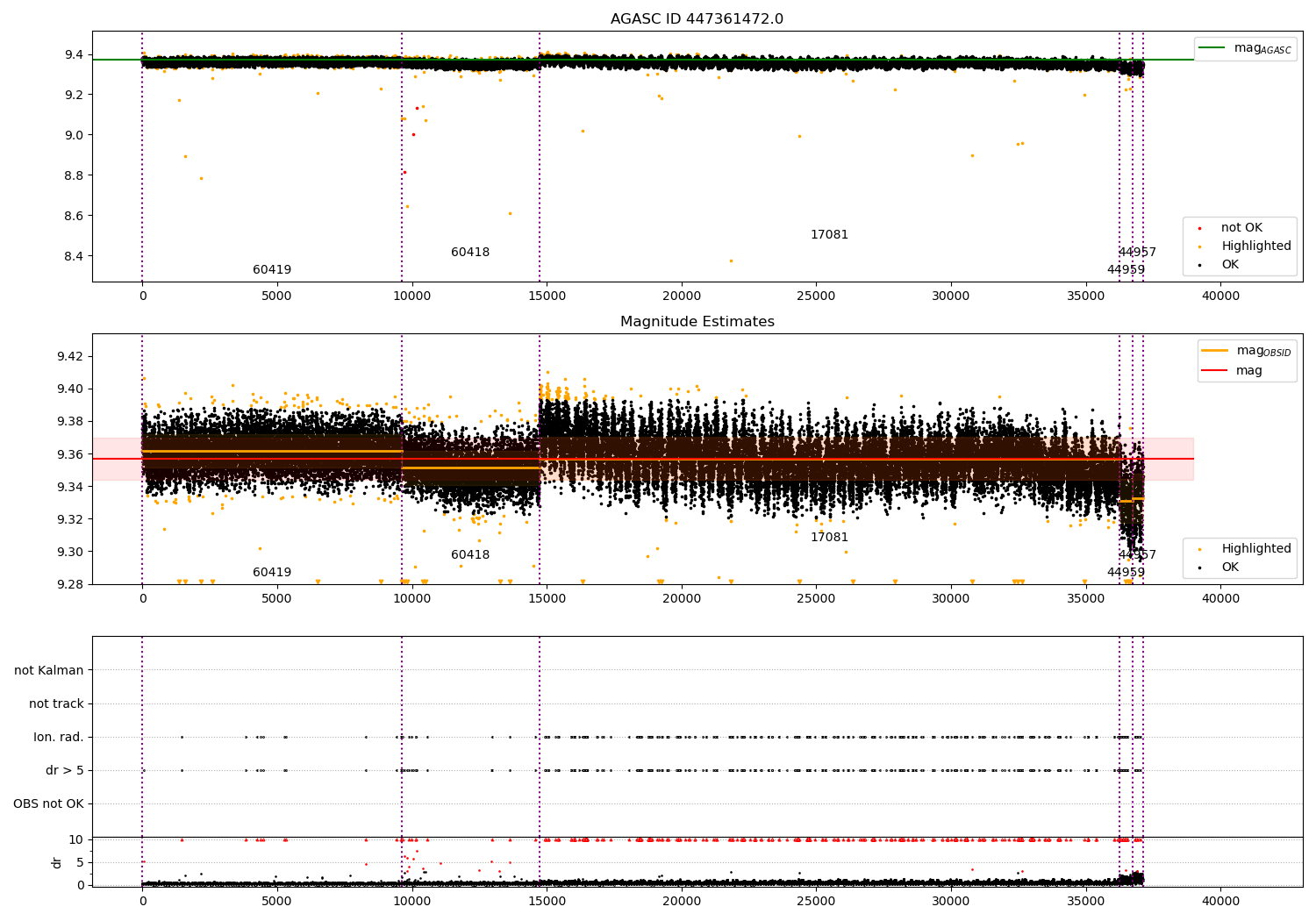Screen dimensions: 1316x921
Task: Click the orange line sample beside mag OBSID
Action: pyautogui.click(x=1215, y=351)
